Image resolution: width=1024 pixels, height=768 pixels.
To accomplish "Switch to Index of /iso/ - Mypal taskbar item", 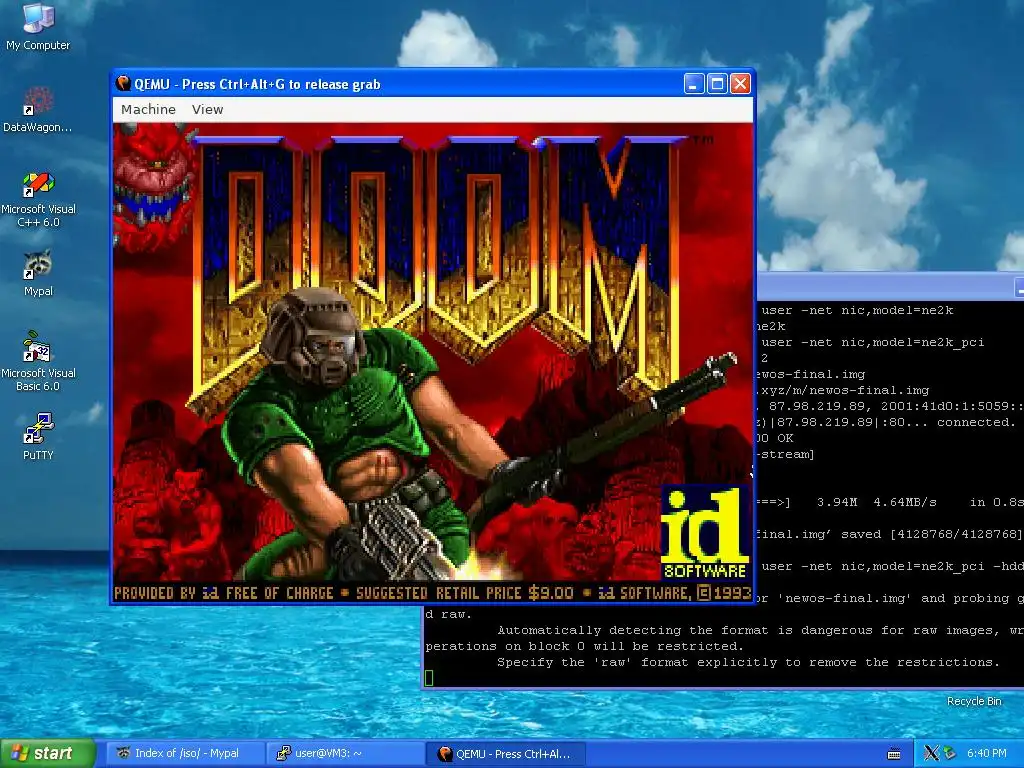I will point(185,754).
